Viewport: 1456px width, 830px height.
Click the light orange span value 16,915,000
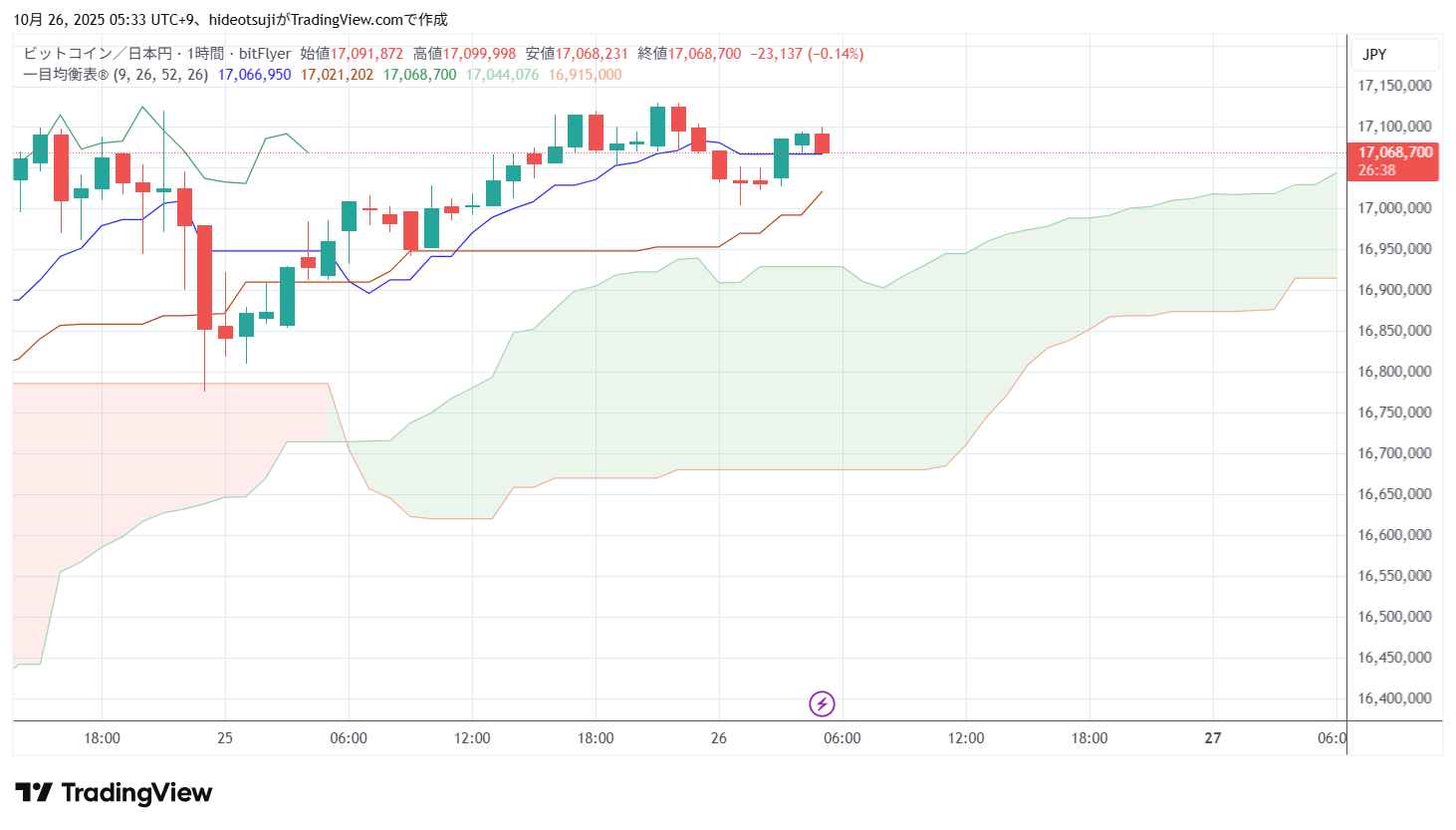[x=585, y=75]
